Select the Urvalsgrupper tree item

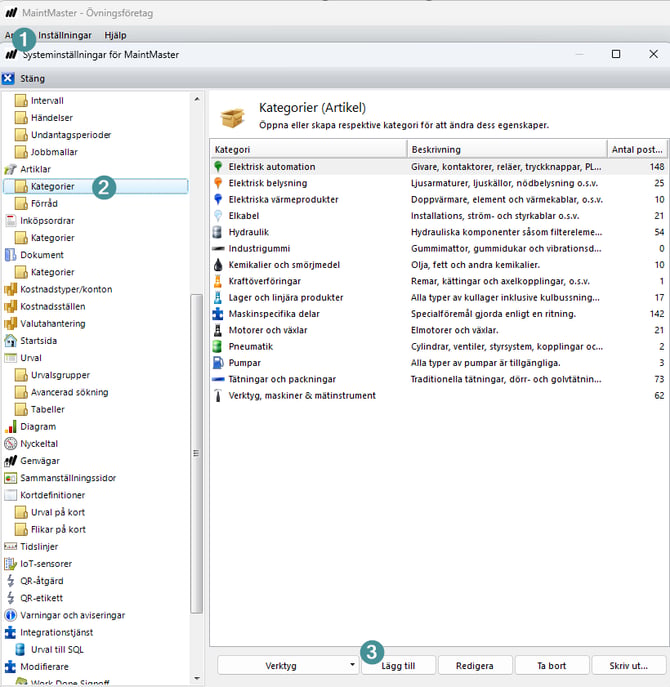coord(60,375)
